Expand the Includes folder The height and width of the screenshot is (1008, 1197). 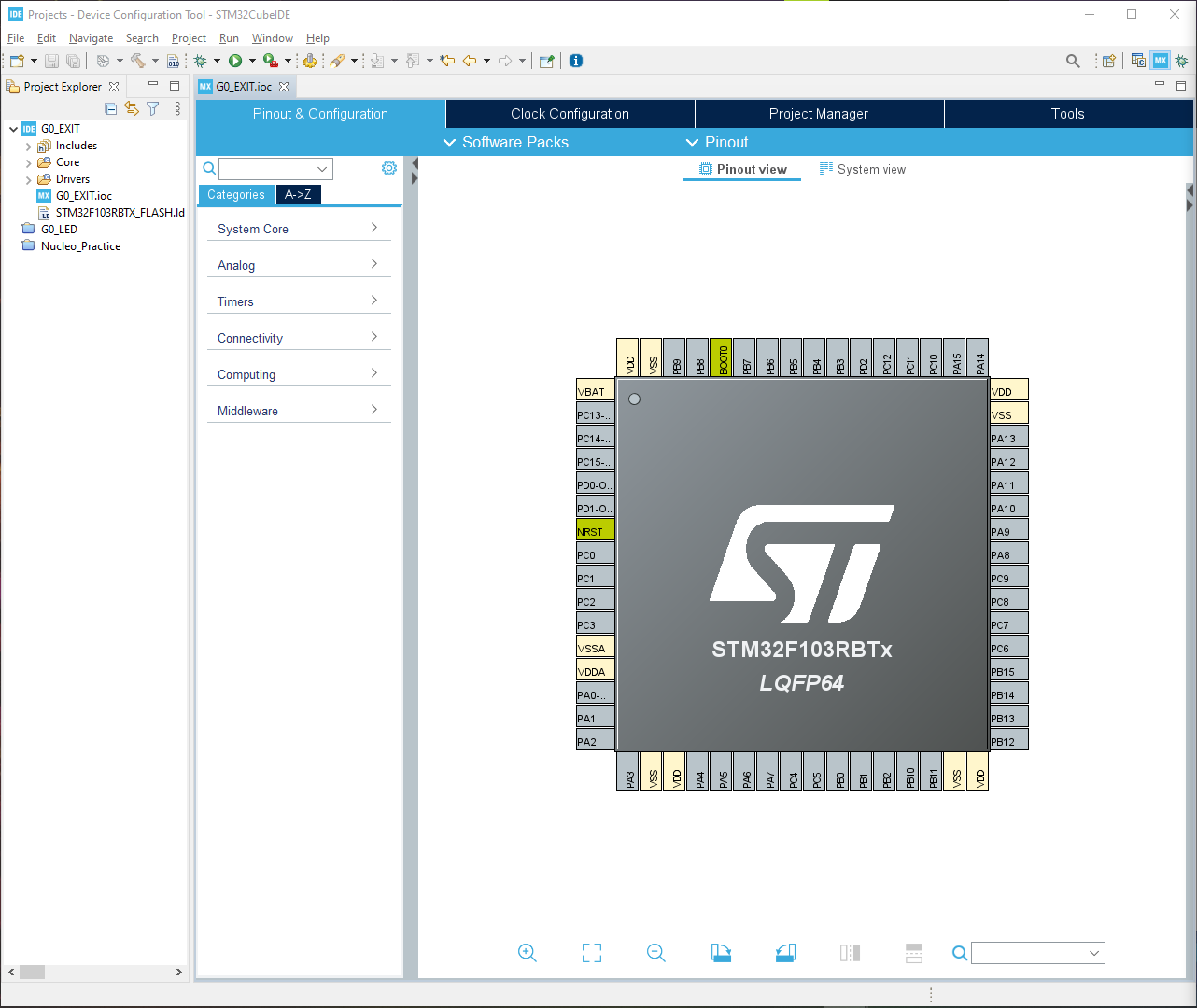28,147
